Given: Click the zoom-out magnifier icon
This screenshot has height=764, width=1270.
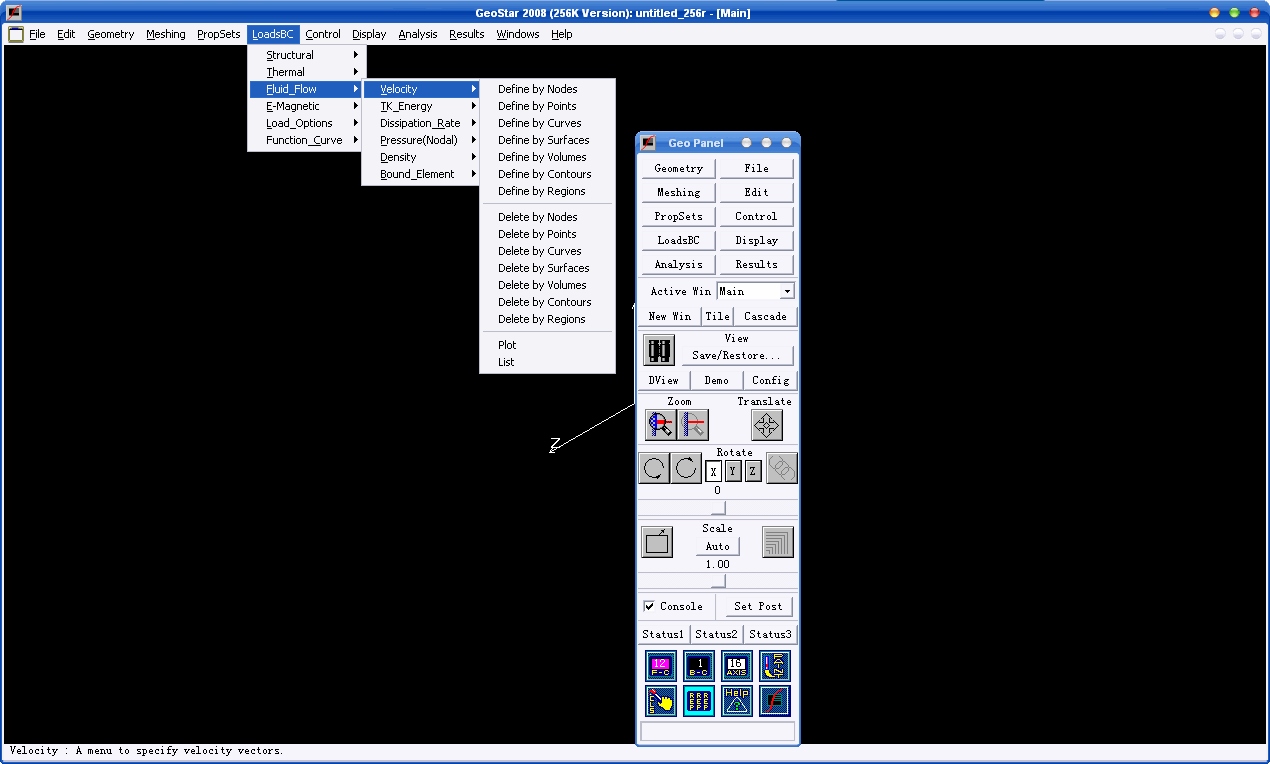Looking at the screenshot, I should coord(693,425).
